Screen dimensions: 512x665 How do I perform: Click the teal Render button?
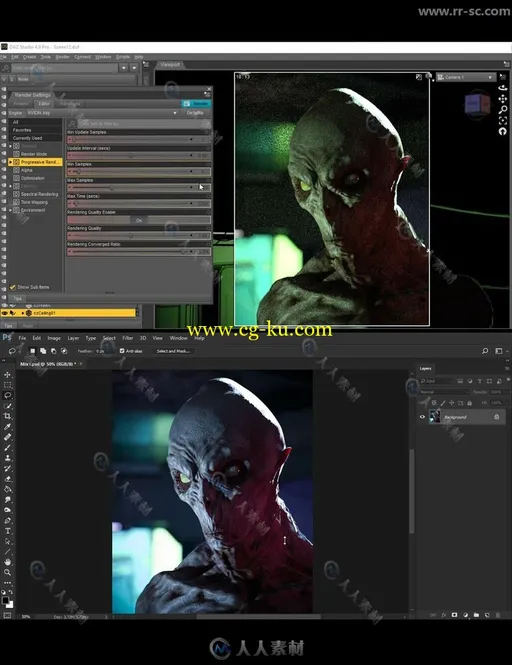196,103
